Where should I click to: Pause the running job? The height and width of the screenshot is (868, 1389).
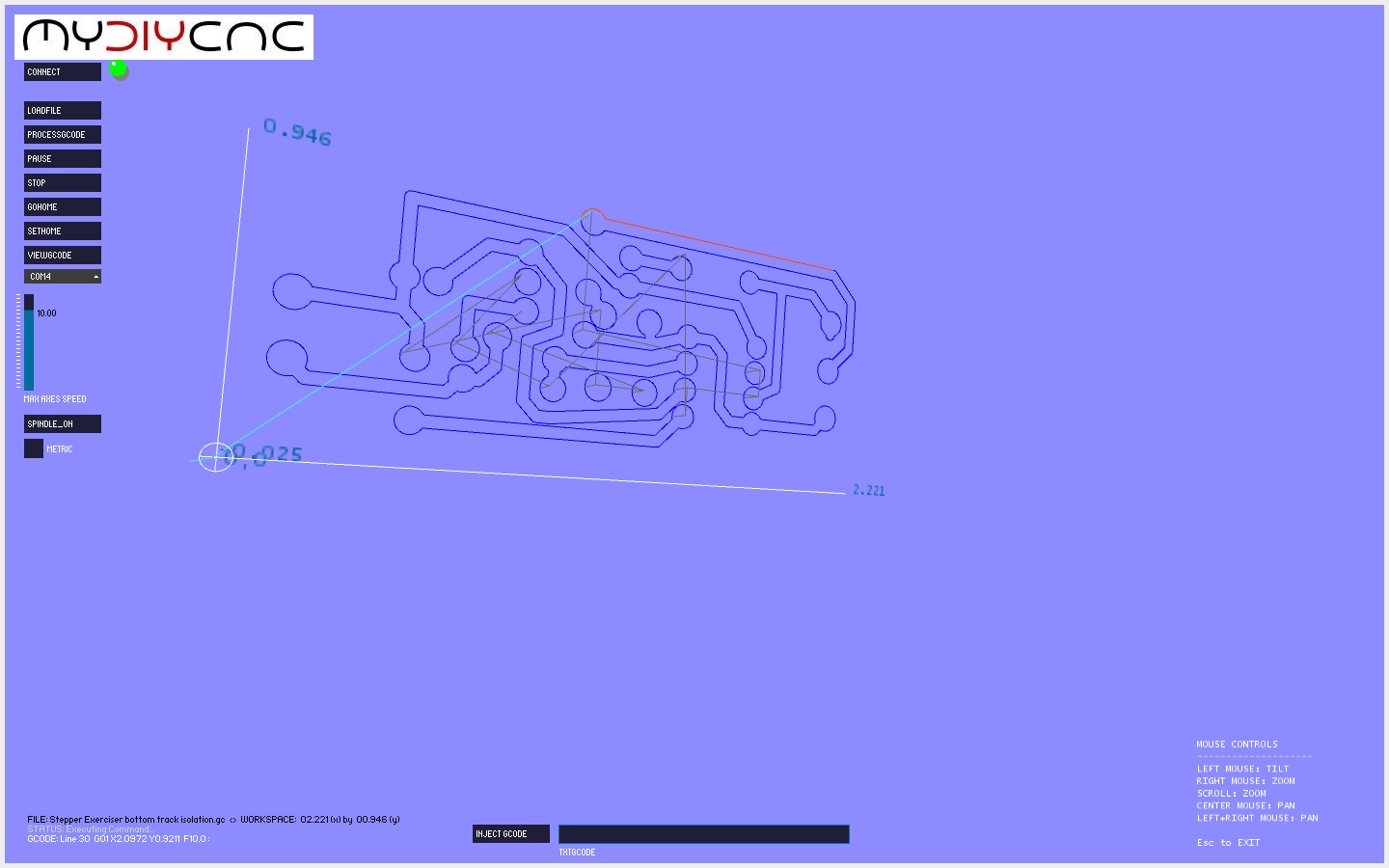tap(62, 158)
